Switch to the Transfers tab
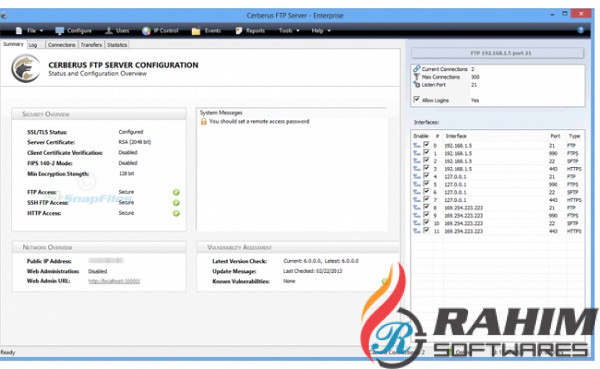Viewport: 600px width, 369px height. pyautogui.click(x=91, y=45)
